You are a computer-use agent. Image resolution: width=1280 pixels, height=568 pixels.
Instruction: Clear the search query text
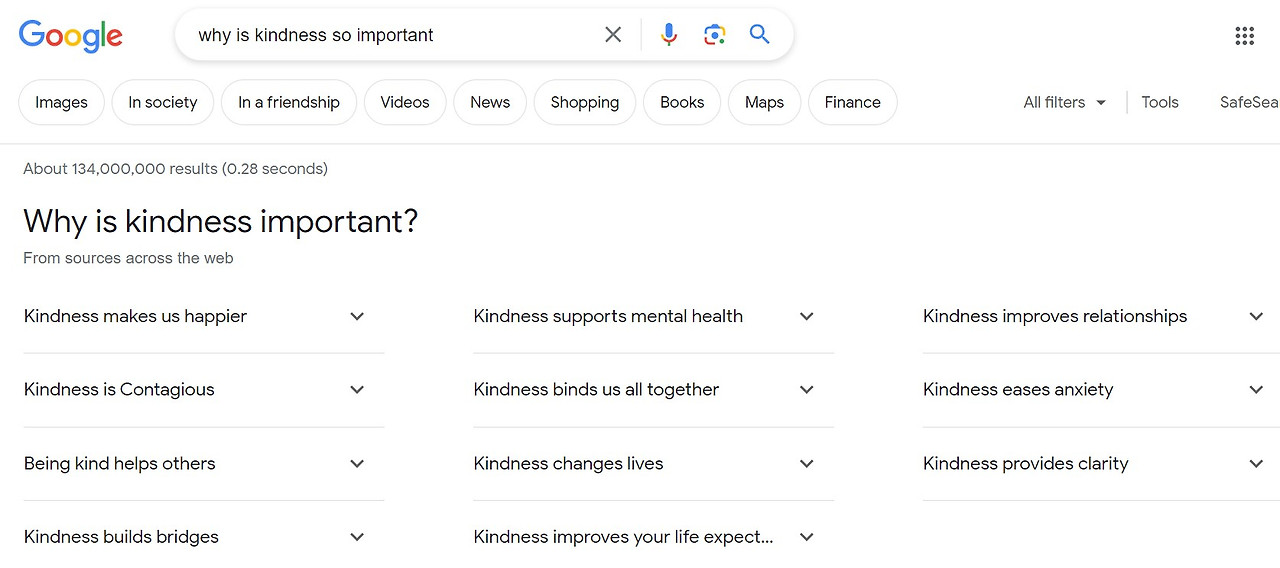point(613,35)
